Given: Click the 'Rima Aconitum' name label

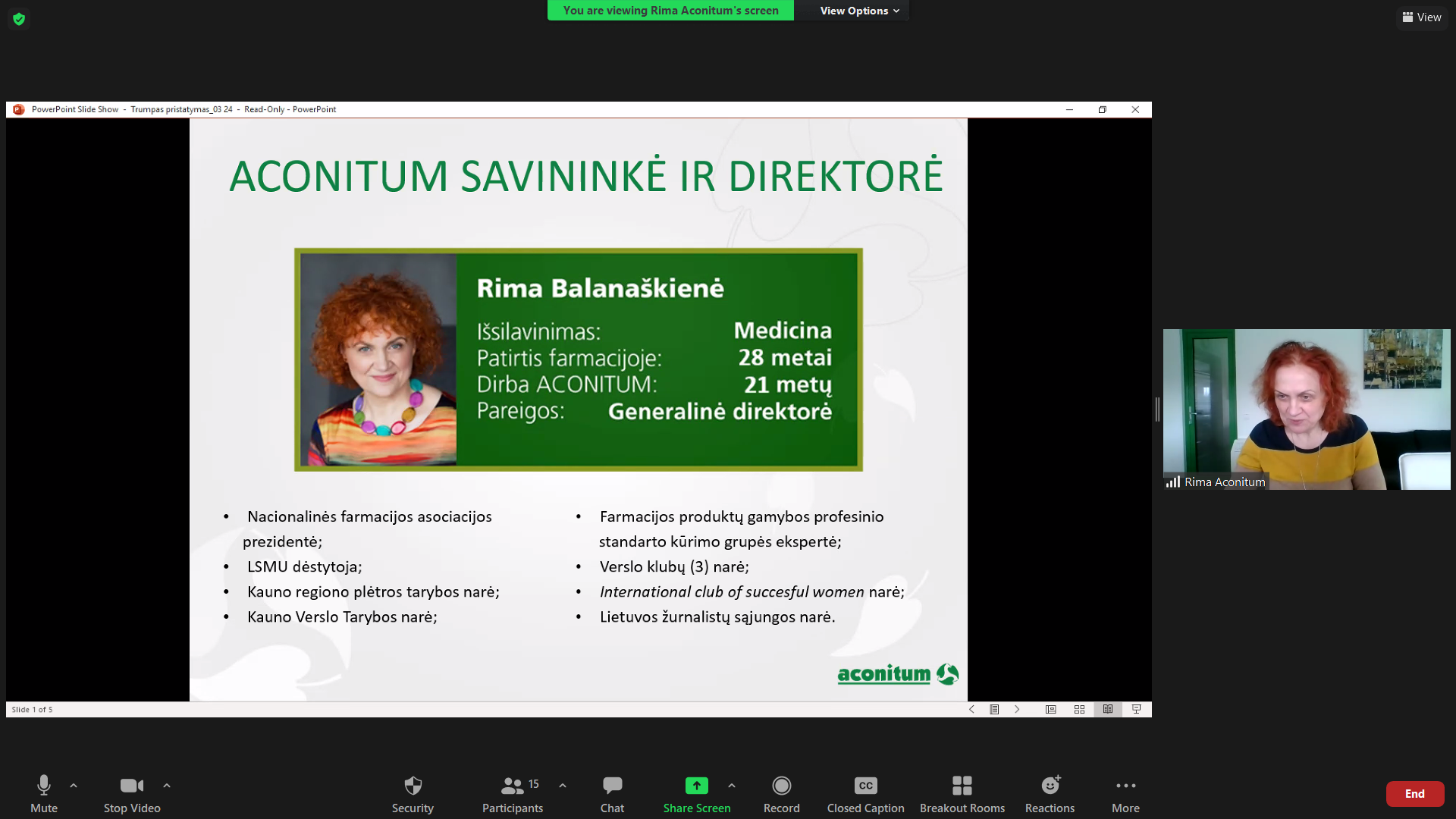Looking at the screenshot, I should coord(1224,482).
